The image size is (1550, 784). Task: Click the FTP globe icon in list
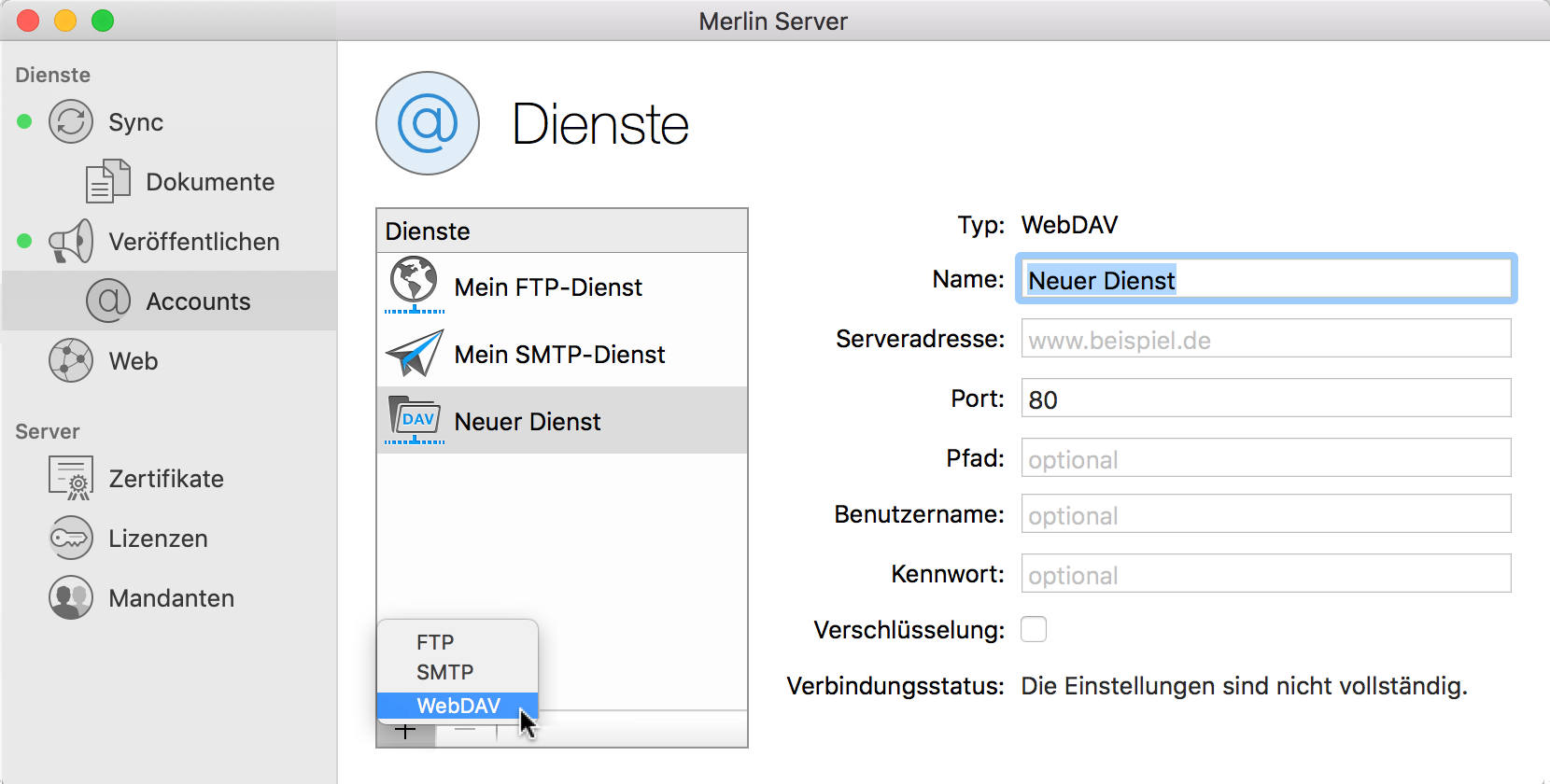click(x=415, y=285)
